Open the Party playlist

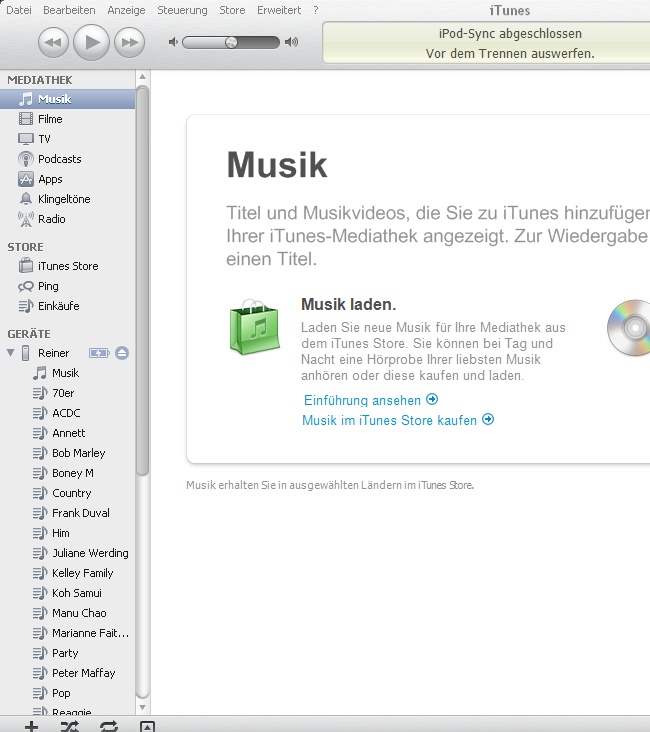coord(68,654)
